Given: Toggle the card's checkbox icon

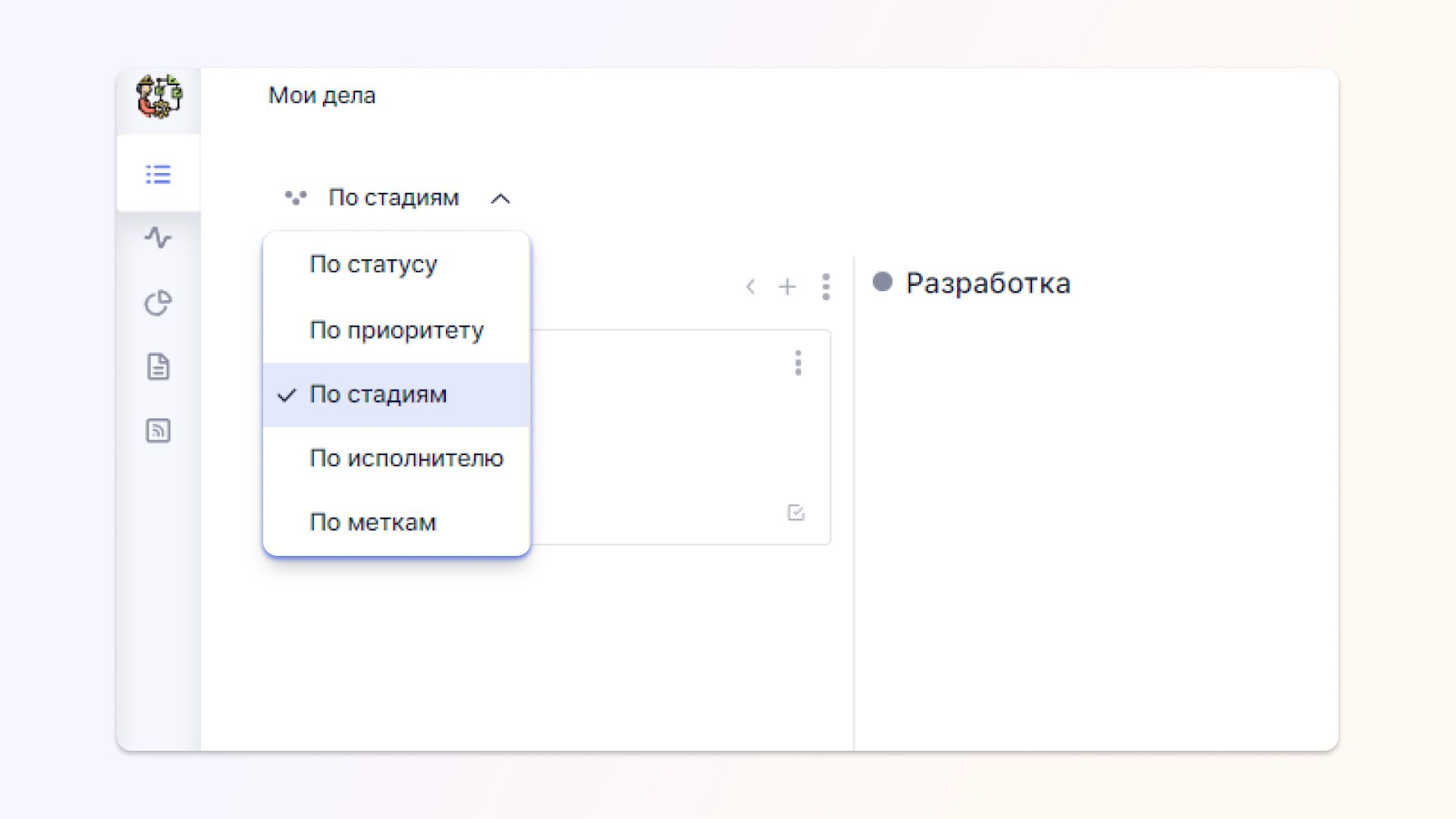Looking at the screenshot, I should (796, 512).
